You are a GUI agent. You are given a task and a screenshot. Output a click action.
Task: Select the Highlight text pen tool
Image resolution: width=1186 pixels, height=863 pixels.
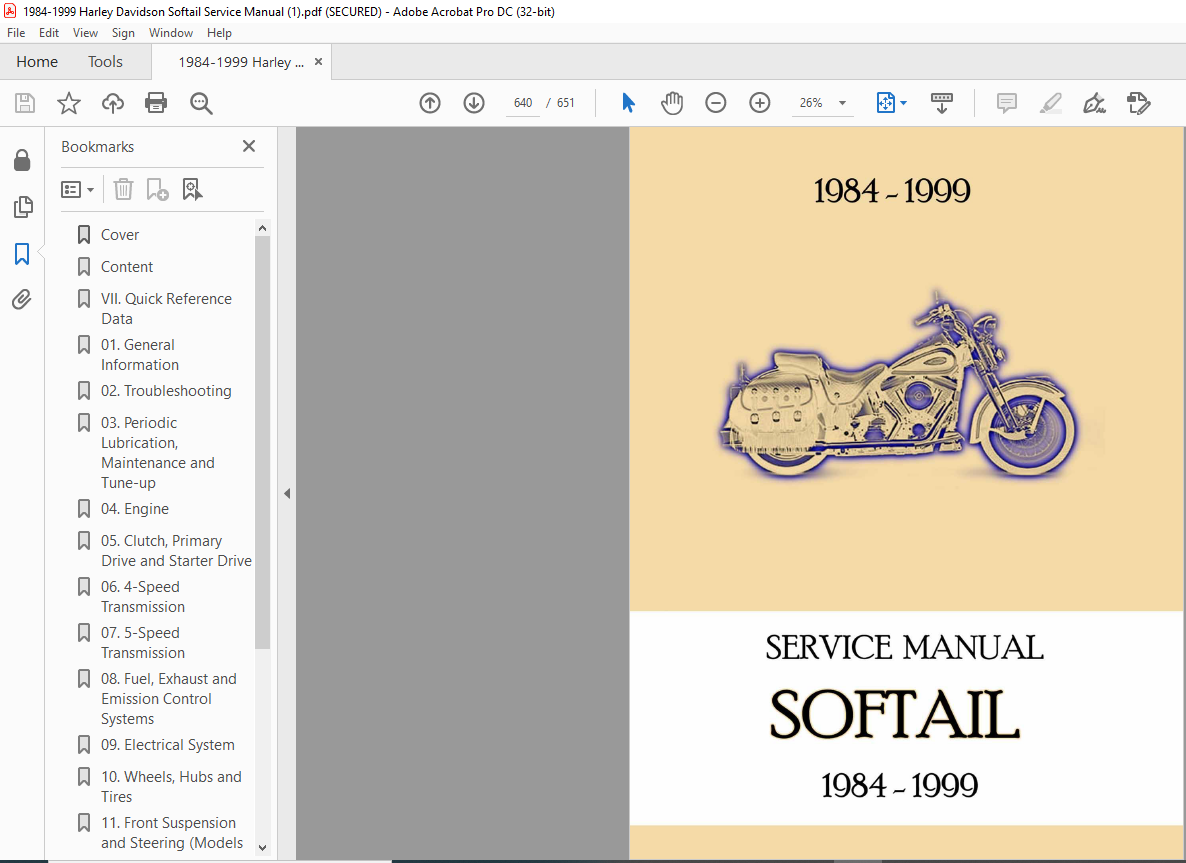tap(1051, 103)
